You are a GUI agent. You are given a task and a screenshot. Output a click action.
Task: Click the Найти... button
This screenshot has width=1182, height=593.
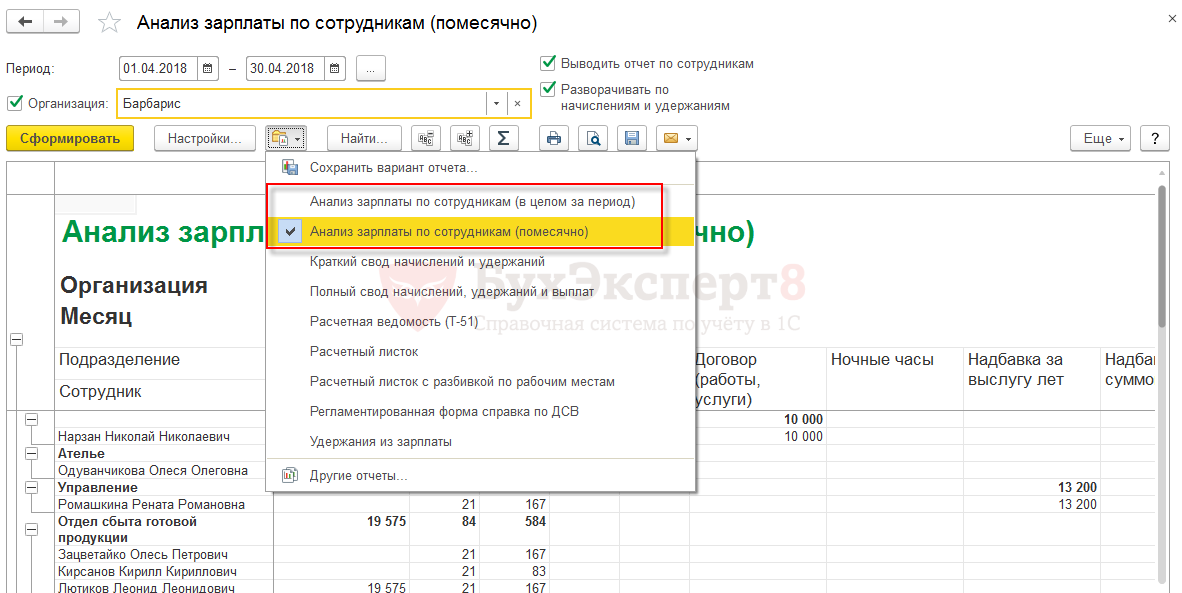pyautogui.click(x=364, y=139)
